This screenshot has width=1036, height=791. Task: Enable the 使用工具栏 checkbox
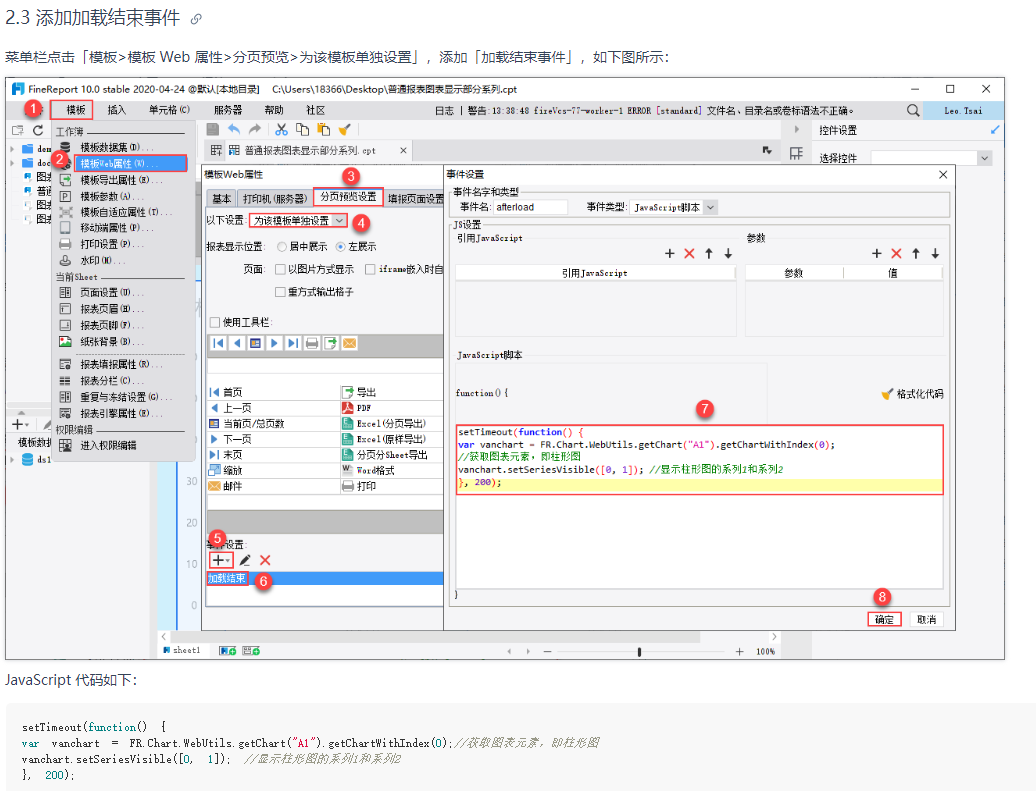215,322
